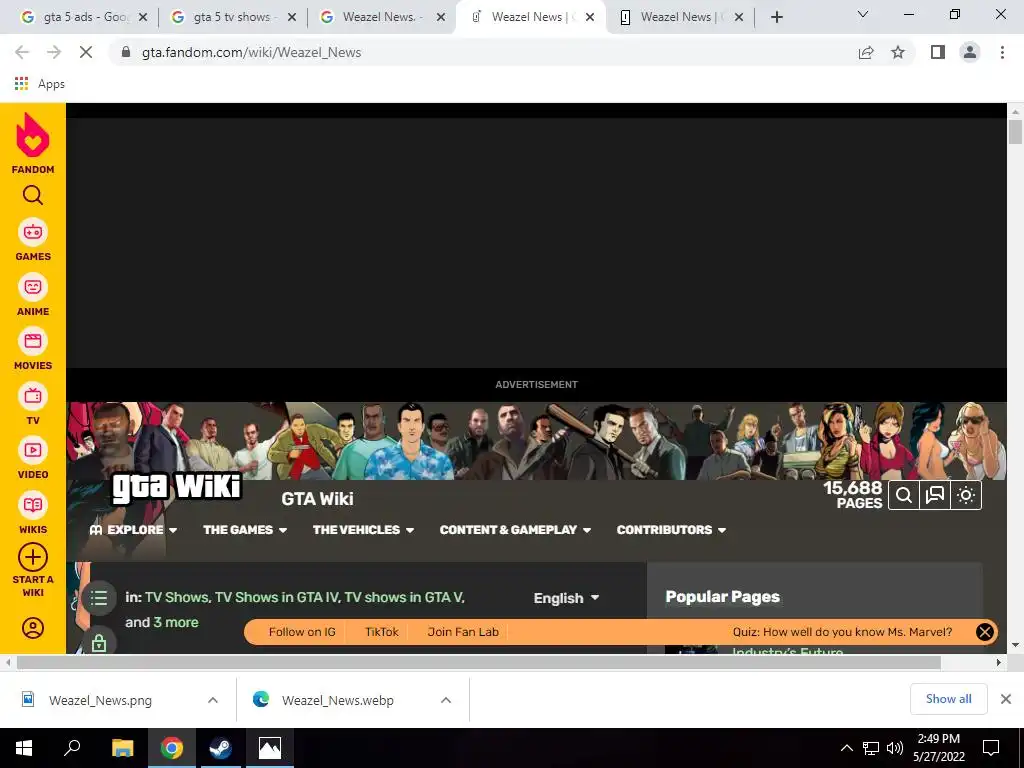Click the page protection lock icon

point(99,643)
